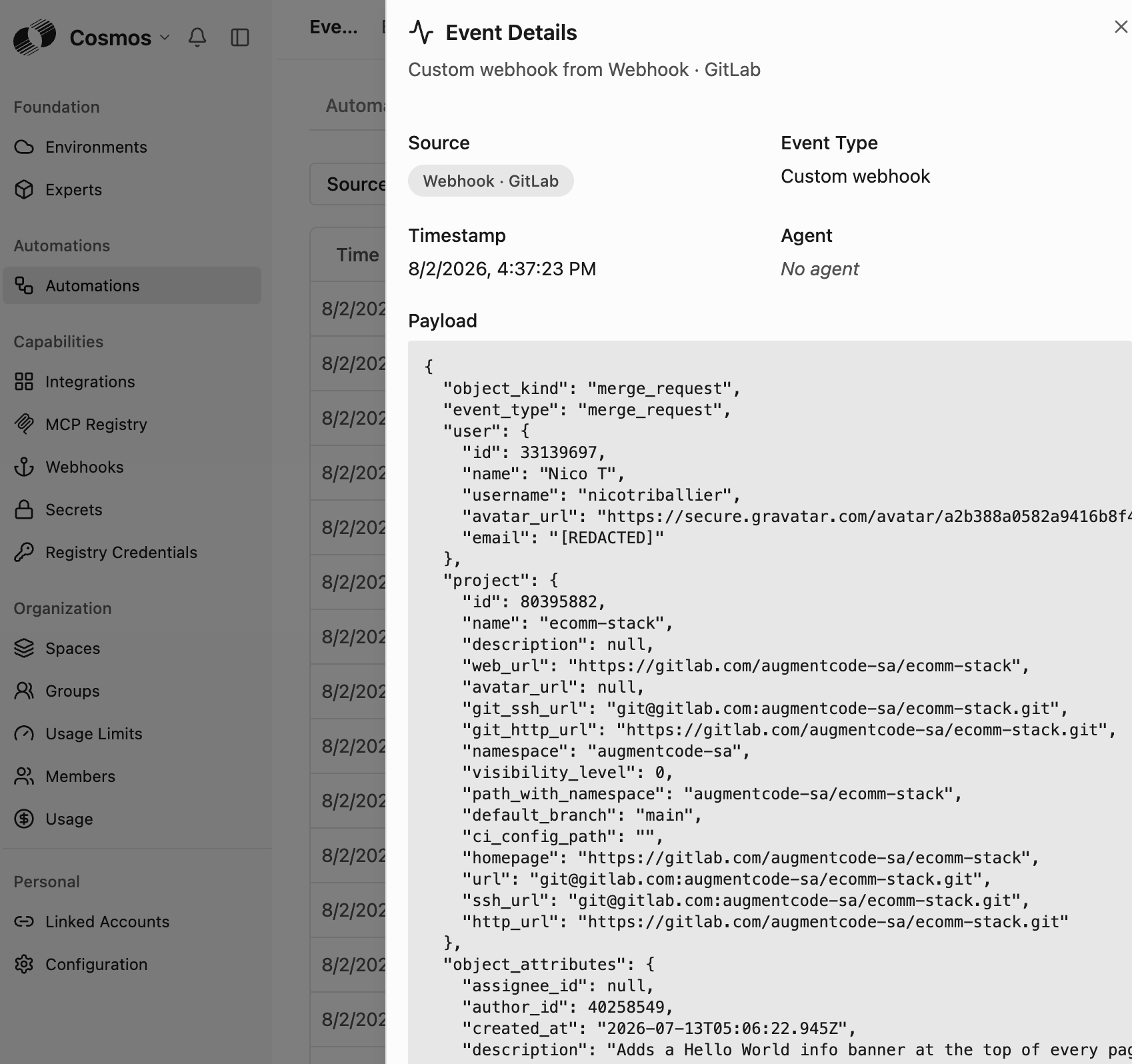Click the Webhook · GitLab source badge
The image size is (1132, 1064).
tap(491, 181)
